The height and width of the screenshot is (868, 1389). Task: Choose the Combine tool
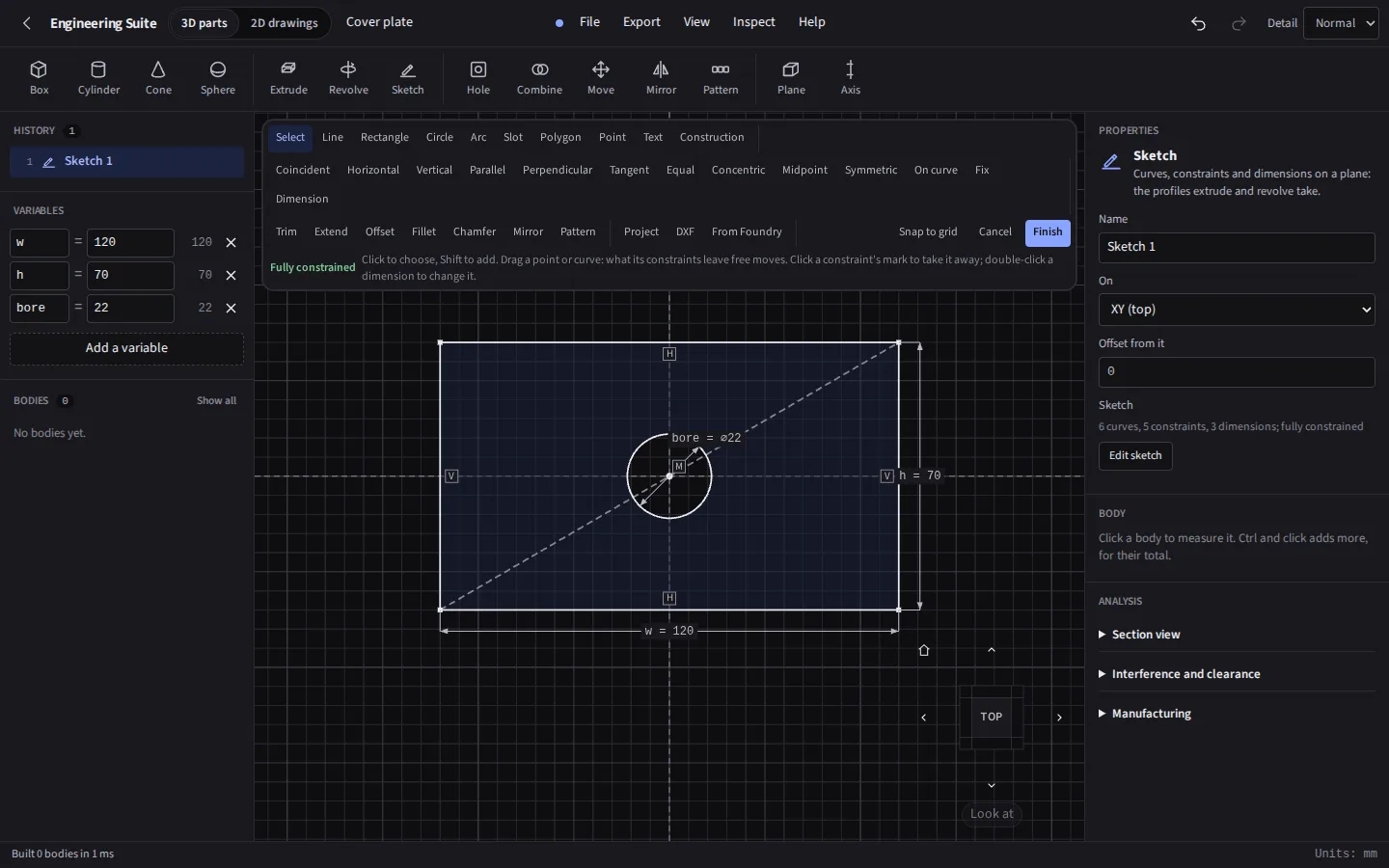click(x=539, y=77)
